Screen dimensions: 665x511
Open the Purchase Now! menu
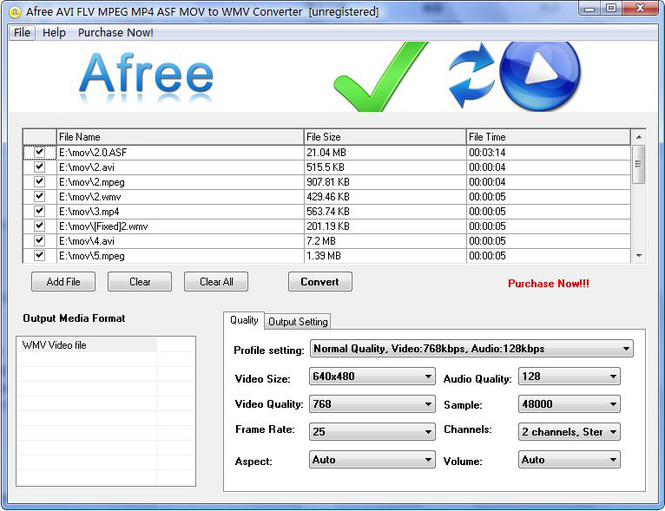(x=115, y=33)
